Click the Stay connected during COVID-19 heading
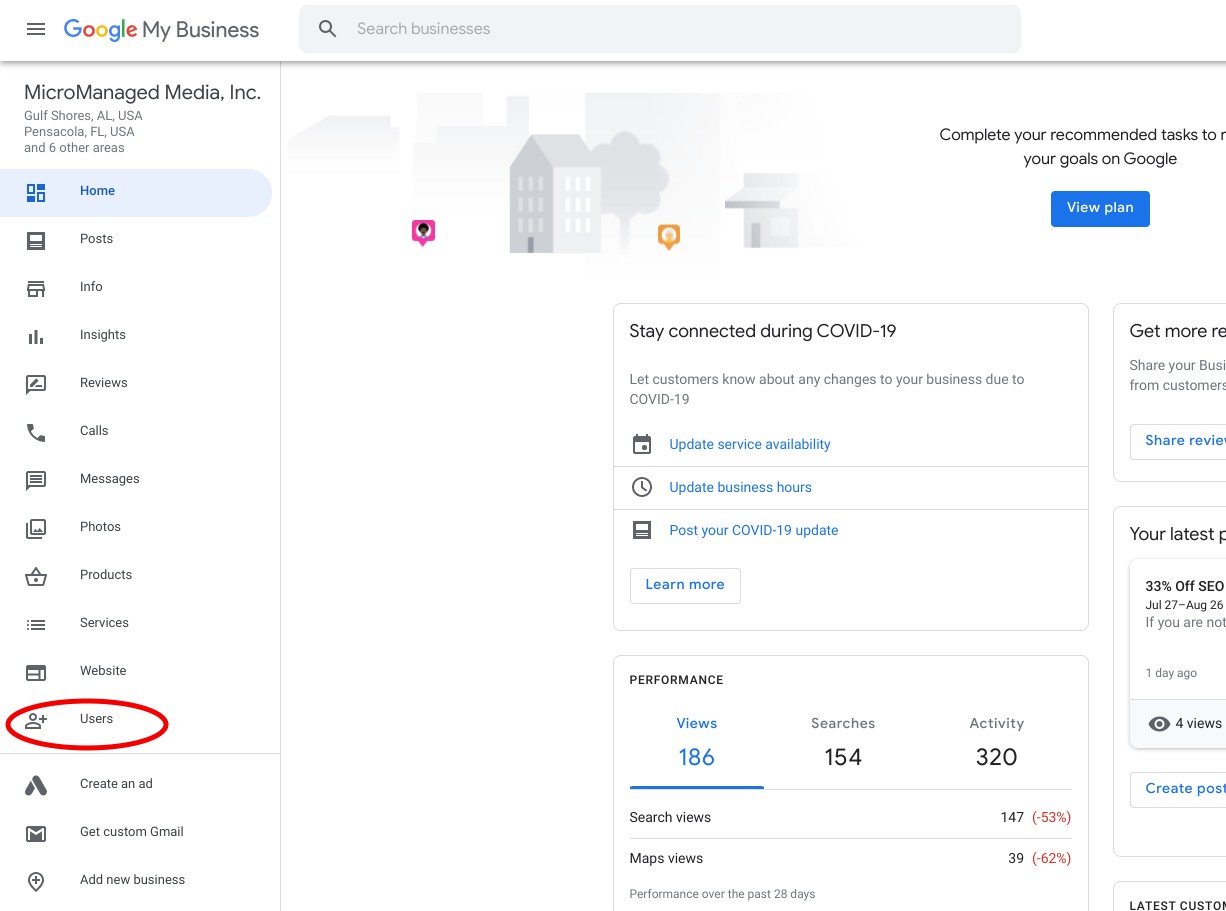This screenshot has height=911, width=1226. click(763, 332)
